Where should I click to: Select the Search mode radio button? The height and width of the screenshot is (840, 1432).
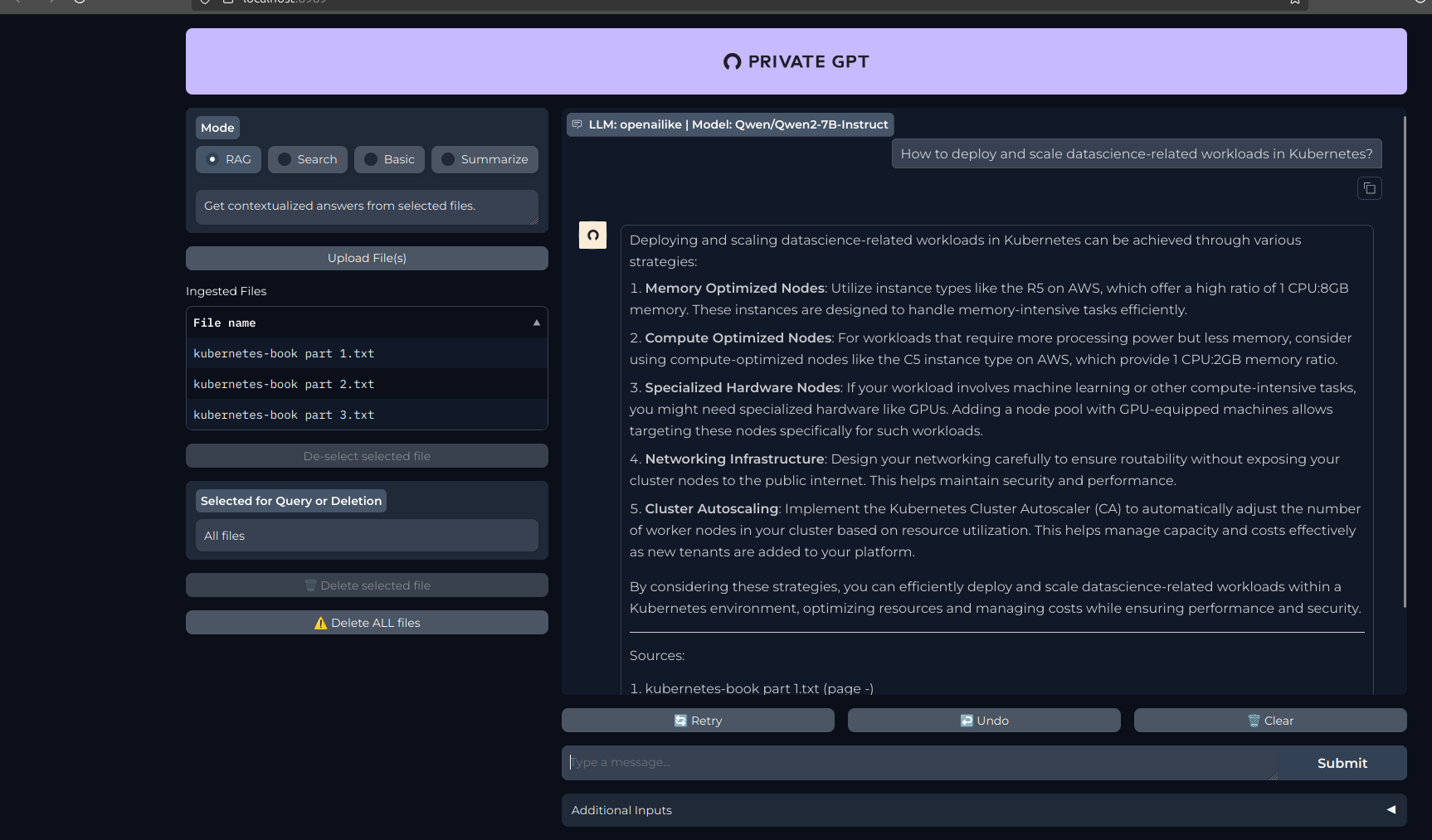285,159
